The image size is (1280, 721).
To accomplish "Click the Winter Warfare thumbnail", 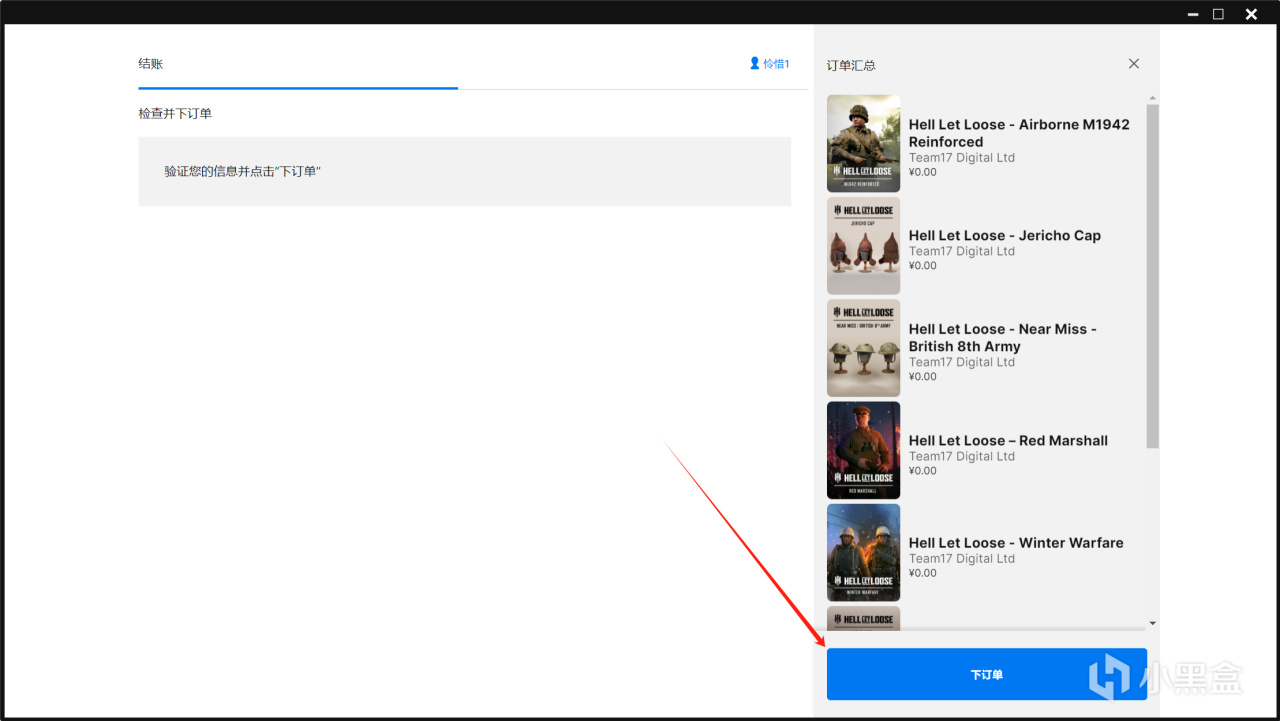I will coord(863,552).
